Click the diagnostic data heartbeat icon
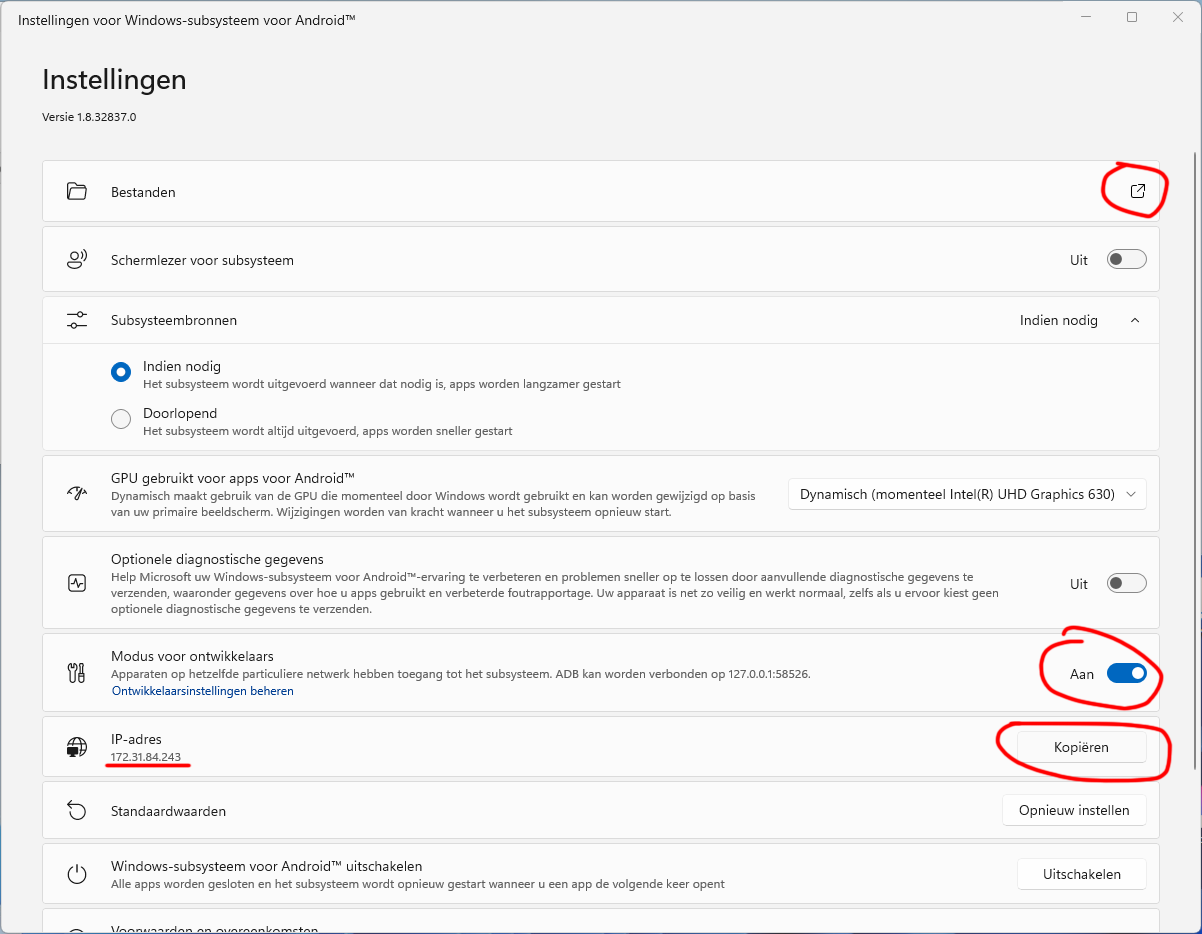The height and width of the screenshot is (934, 1202). click(77, 583)
